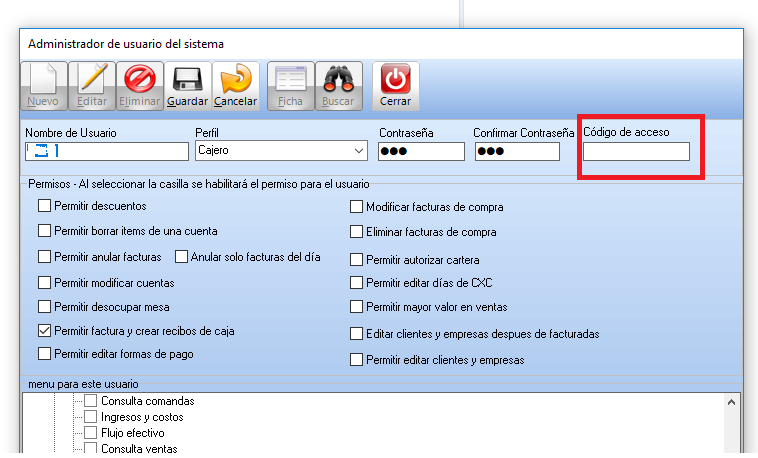Open the Ficha form icon
758x458 pixels.
pyautogui.click(x=291, y=86)
